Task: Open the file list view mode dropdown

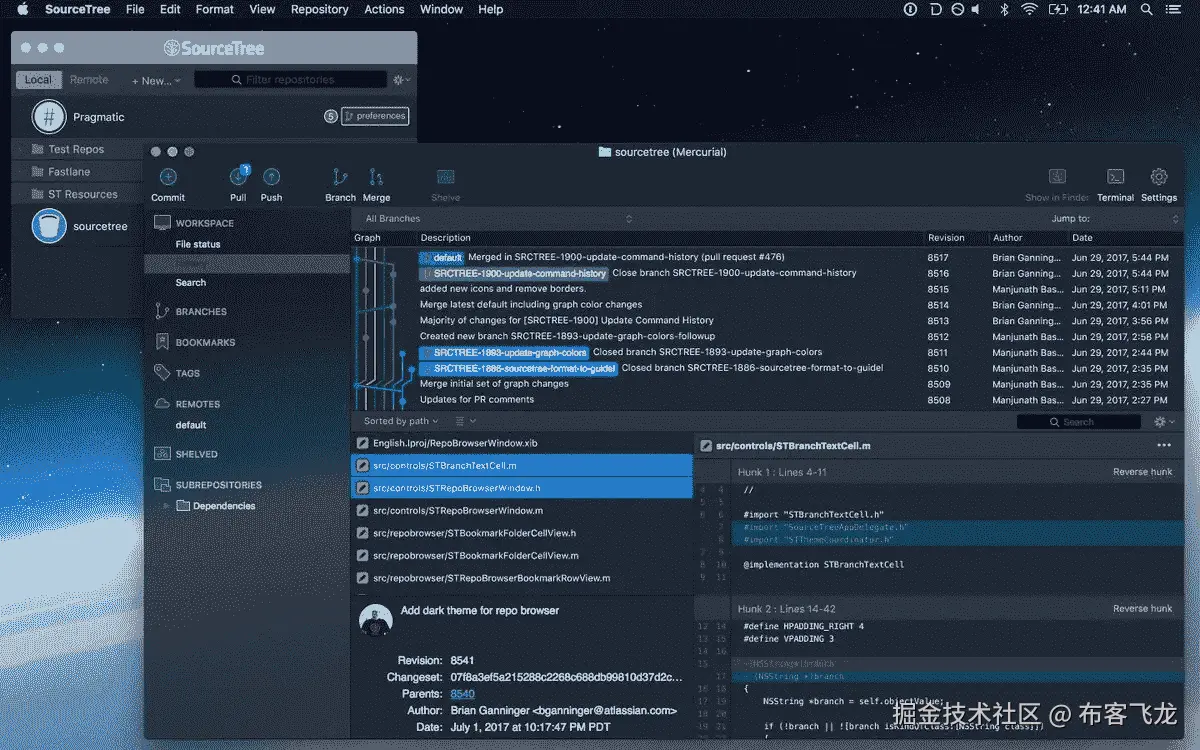Action: coord(465,421)
